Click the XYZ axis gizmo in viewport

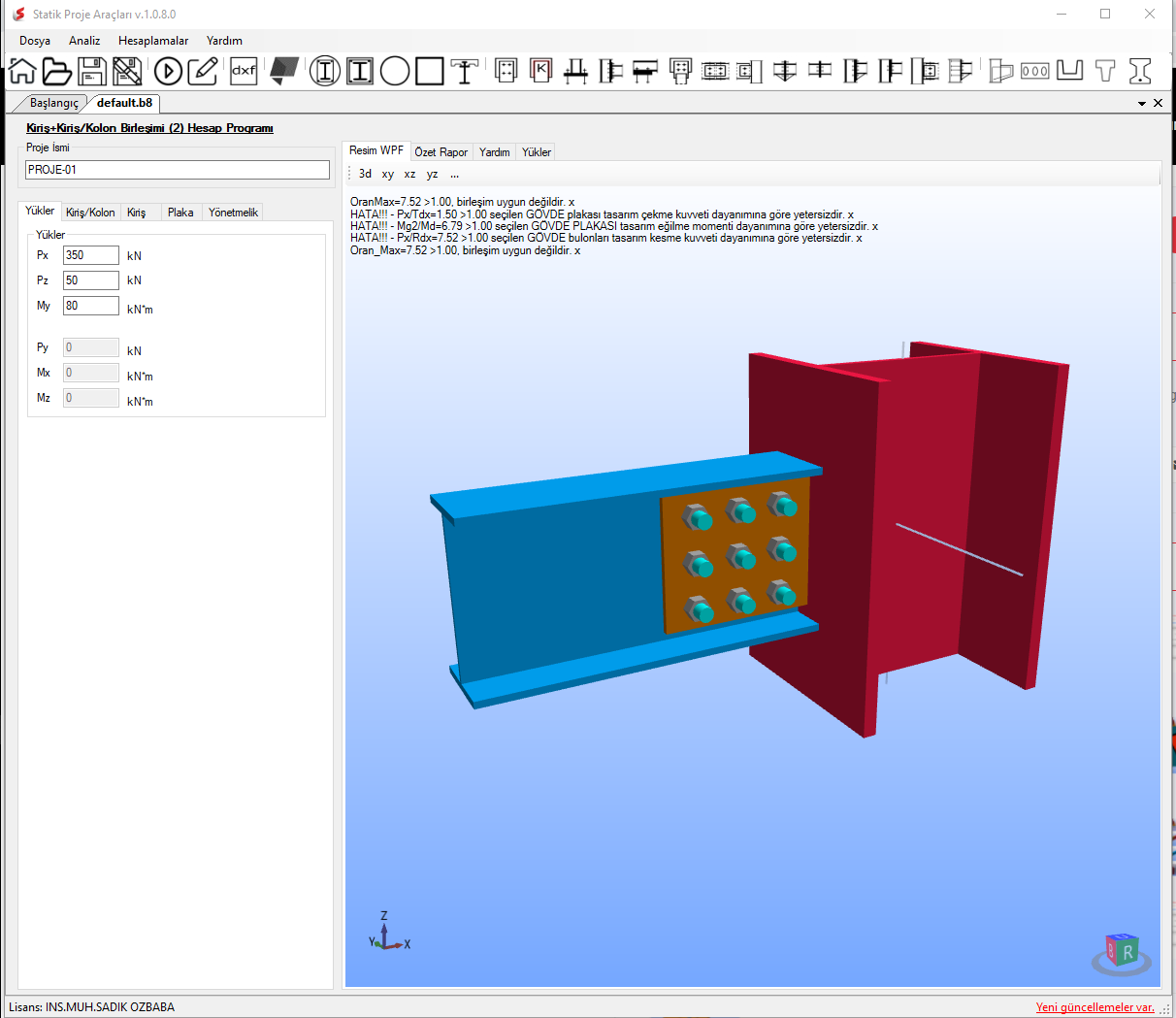click(x=388, y=932)
